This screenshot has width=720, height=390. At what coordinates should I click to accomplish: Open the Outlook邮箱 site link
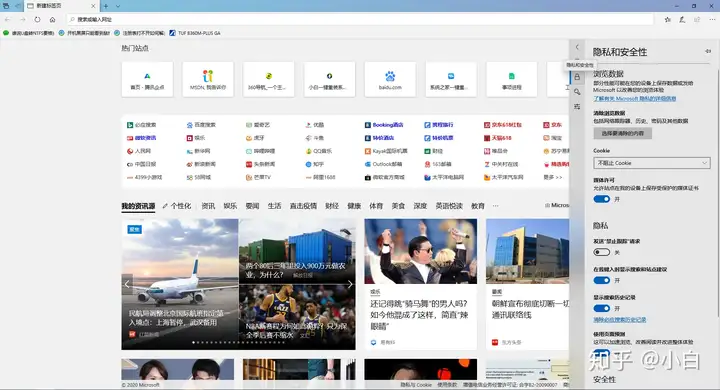point(383,164)
